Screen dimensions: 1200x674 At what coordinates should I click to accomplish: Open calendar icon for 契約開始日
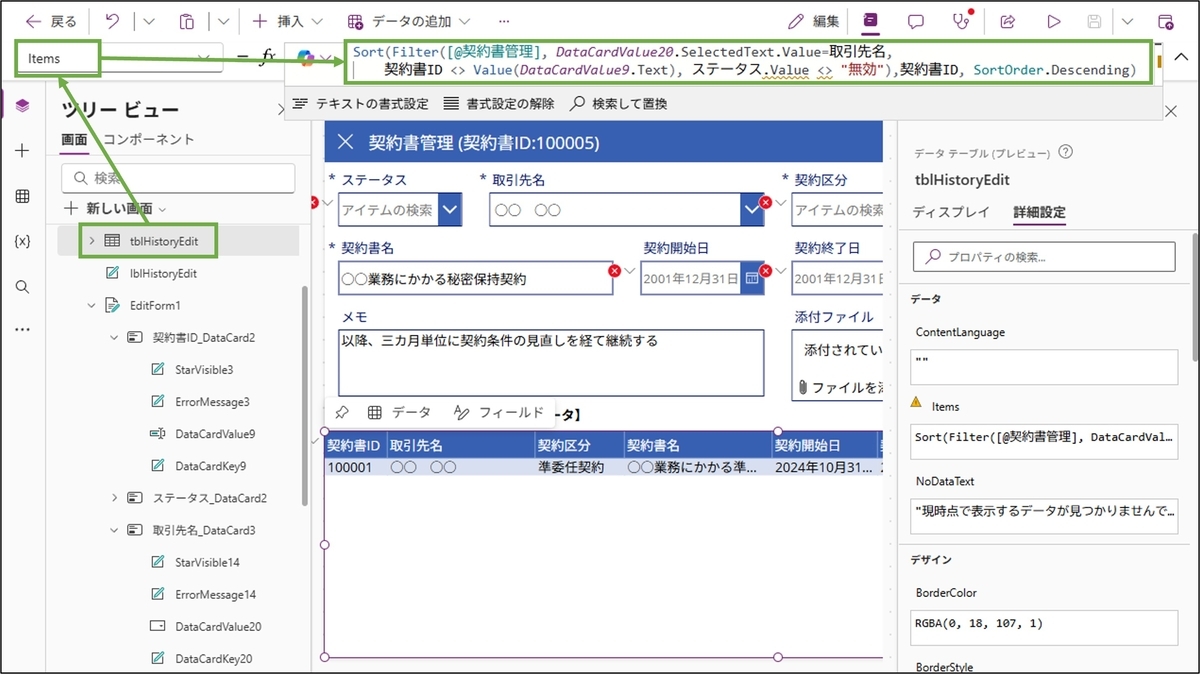(752, 278)
